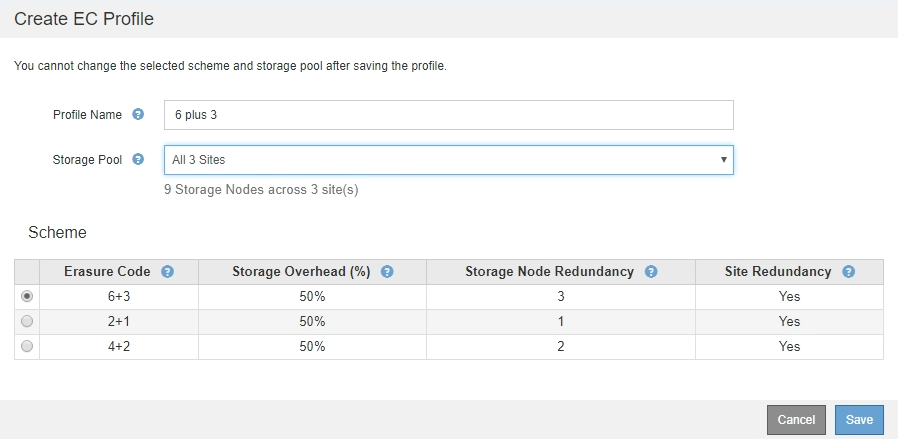Open help for the Erasure Code column
This screenshot has height=439, width=898.
click(167, 272)
